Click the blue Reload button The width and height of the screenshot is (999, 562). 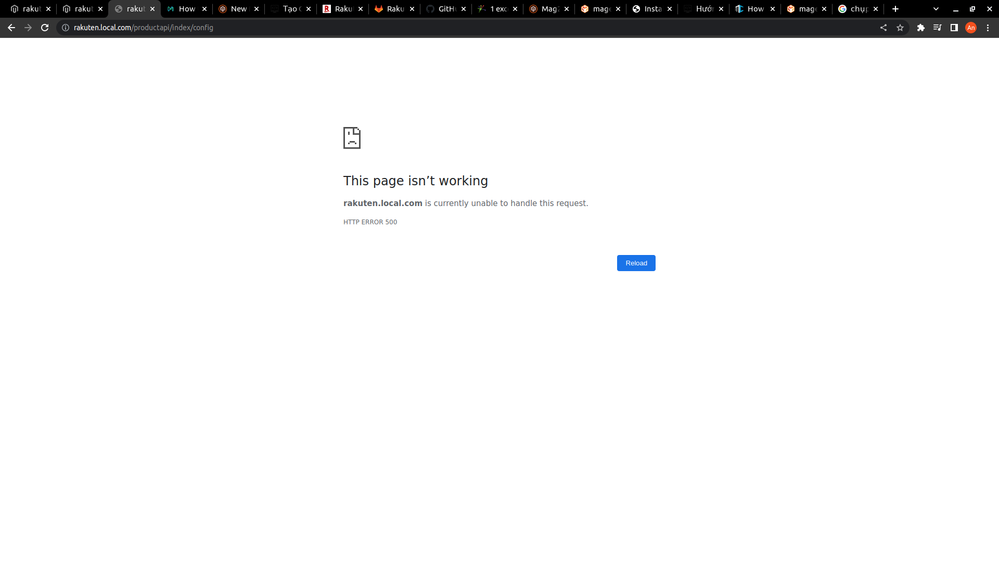coord(636,263)
